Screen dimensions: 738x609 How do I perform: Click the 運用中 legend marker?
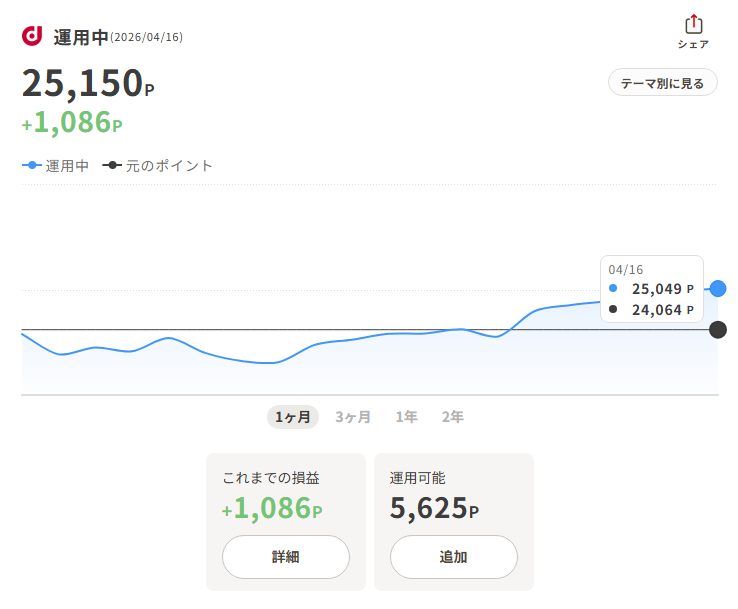[x=31, y=166]
